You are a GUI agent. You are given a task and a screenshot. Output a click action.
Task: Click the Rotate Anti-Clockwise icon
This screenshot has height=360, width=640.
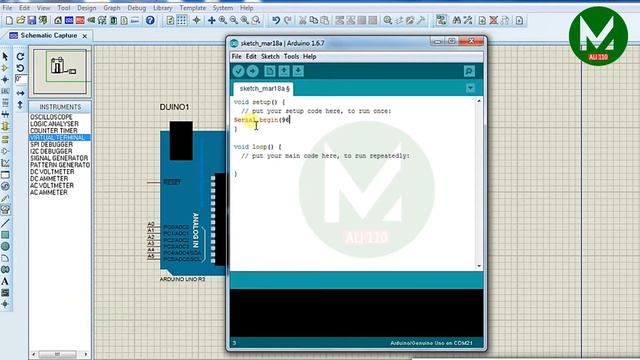click(x=20, y=68)
